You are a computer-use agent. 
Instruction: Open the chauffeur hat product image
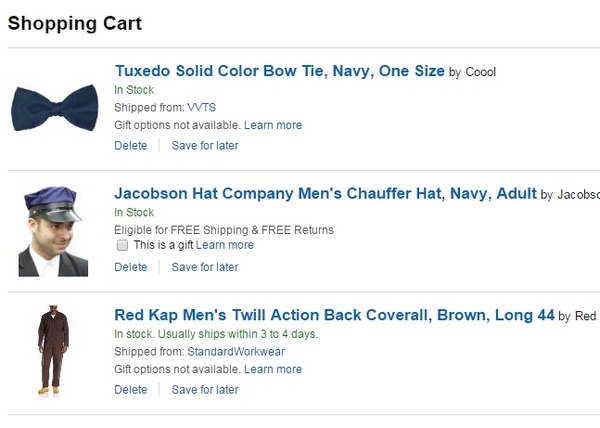[53, 231]
